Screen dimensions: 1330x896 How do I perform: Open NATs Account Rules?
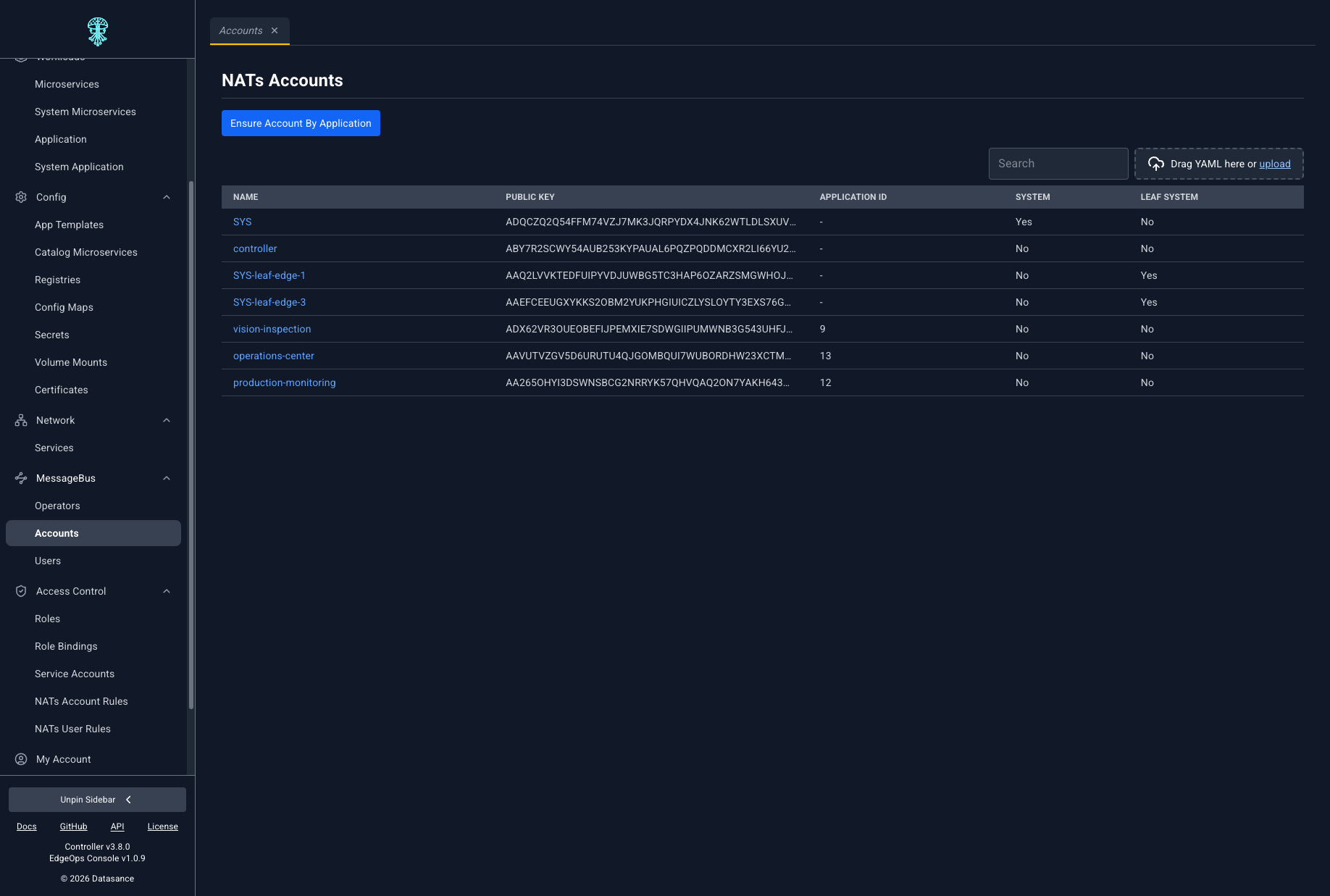81,701
